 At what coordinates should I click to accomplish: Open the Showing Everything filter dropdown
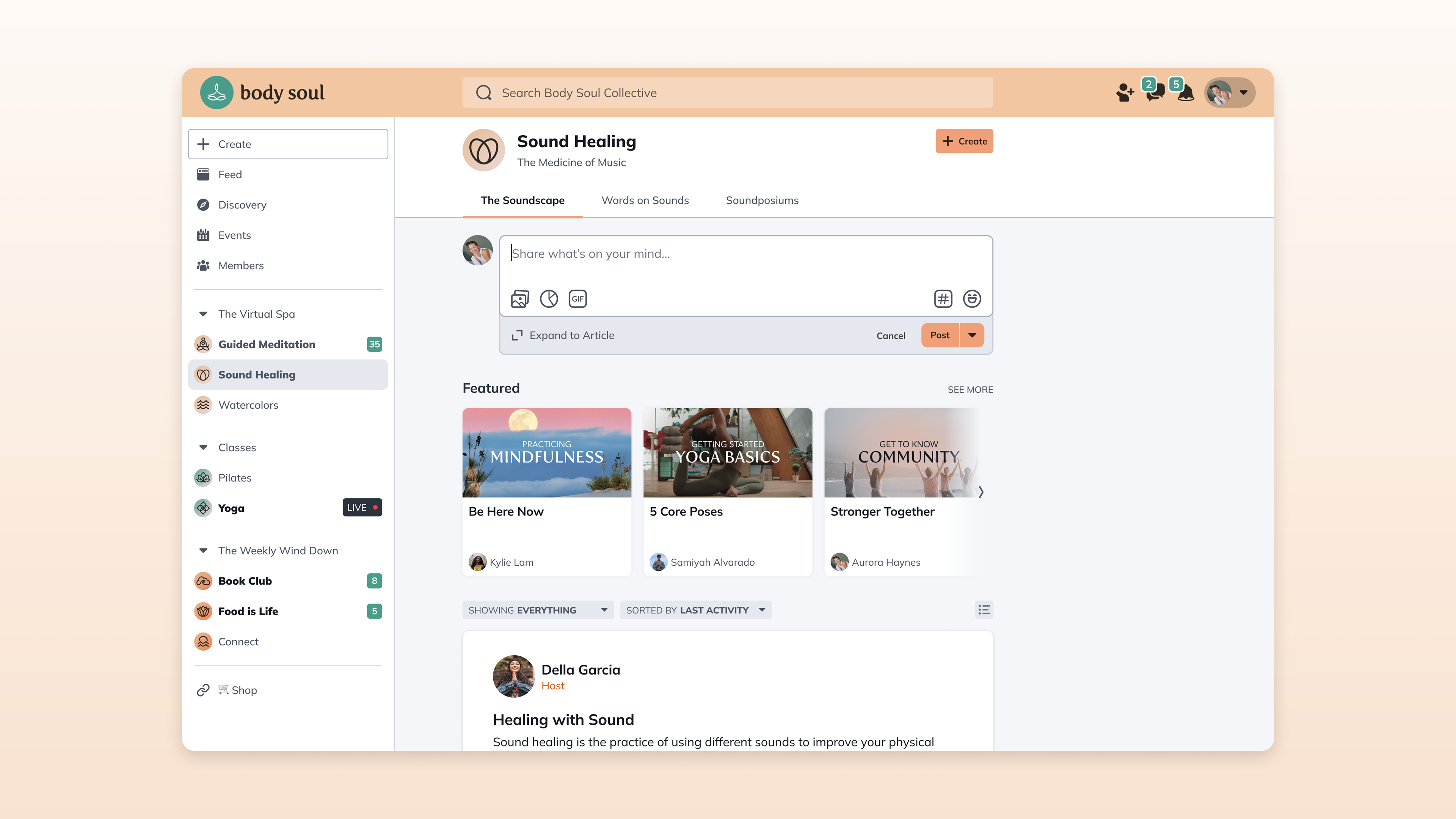[538, 610]
